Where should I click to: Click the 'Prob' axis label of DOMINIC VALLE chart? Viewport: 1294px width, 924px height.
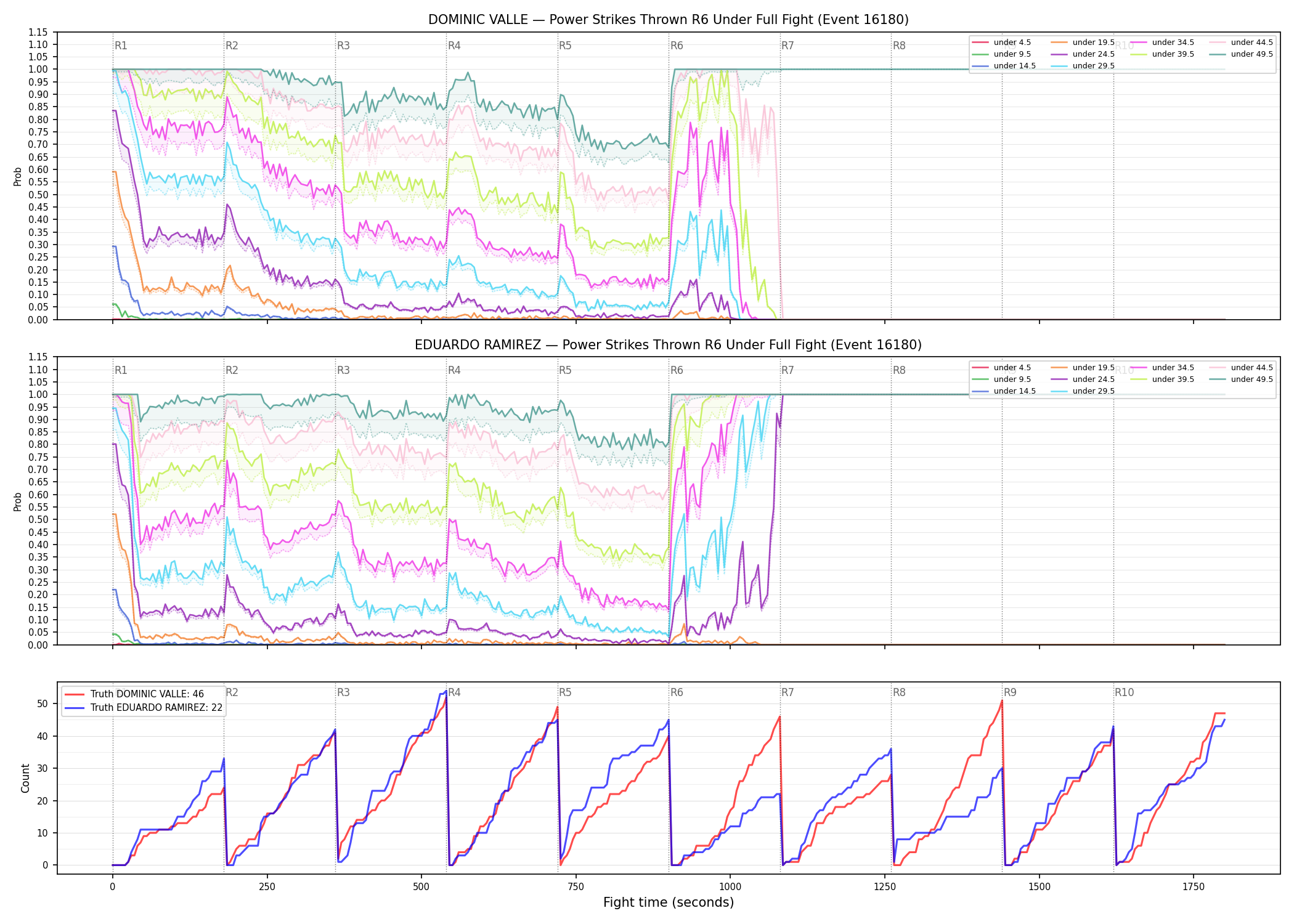tap(18, 177)
